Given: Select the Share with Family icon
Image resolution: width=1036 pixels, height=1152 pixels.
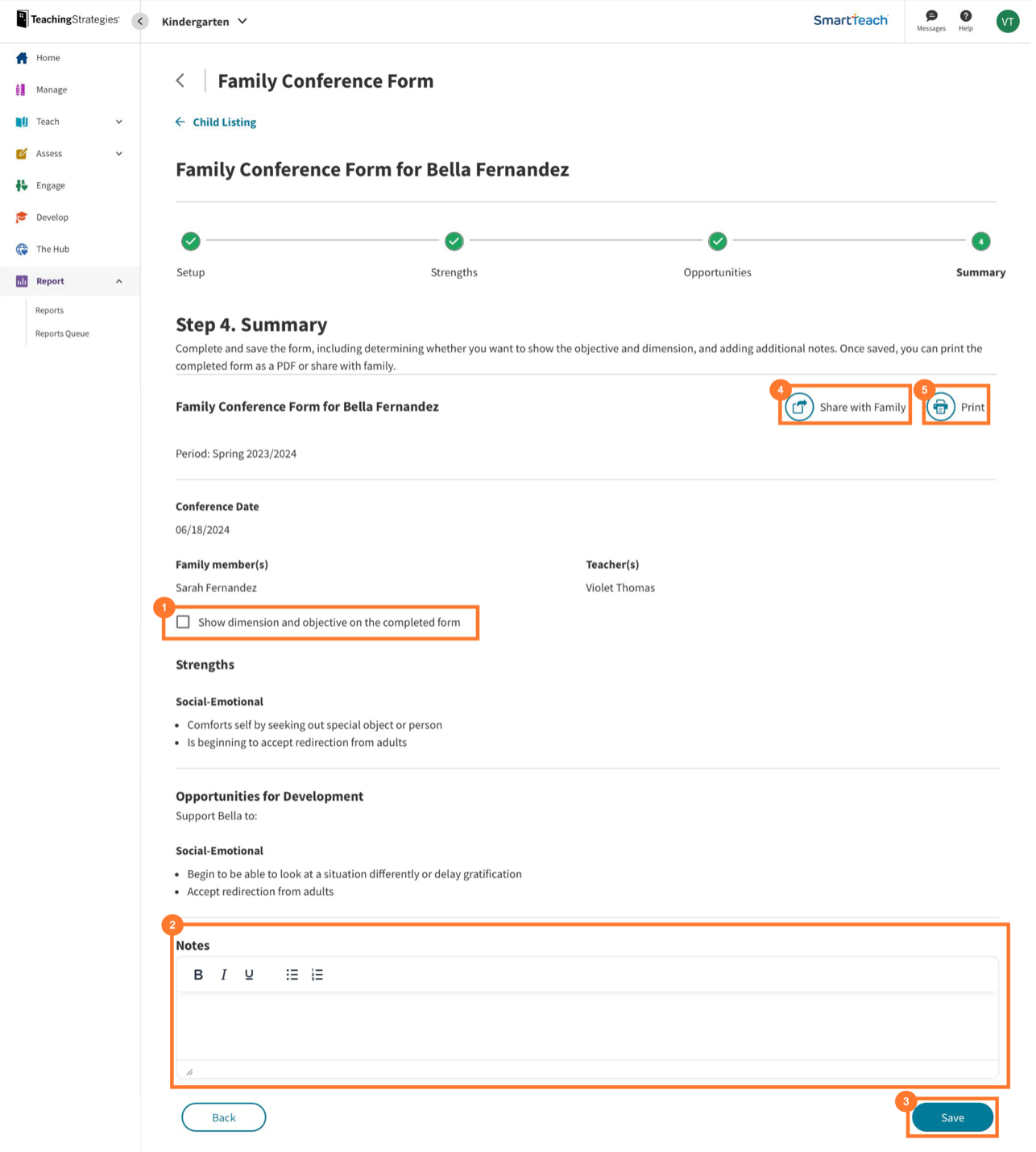Looking at the screenshot, I should coord(798,407).
